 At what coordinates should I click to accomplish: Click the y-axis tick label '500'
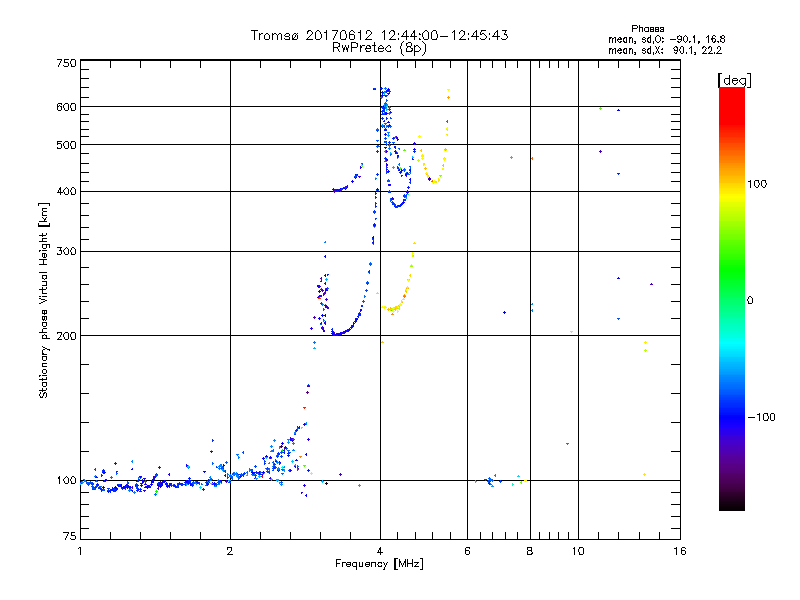point(66,145)
